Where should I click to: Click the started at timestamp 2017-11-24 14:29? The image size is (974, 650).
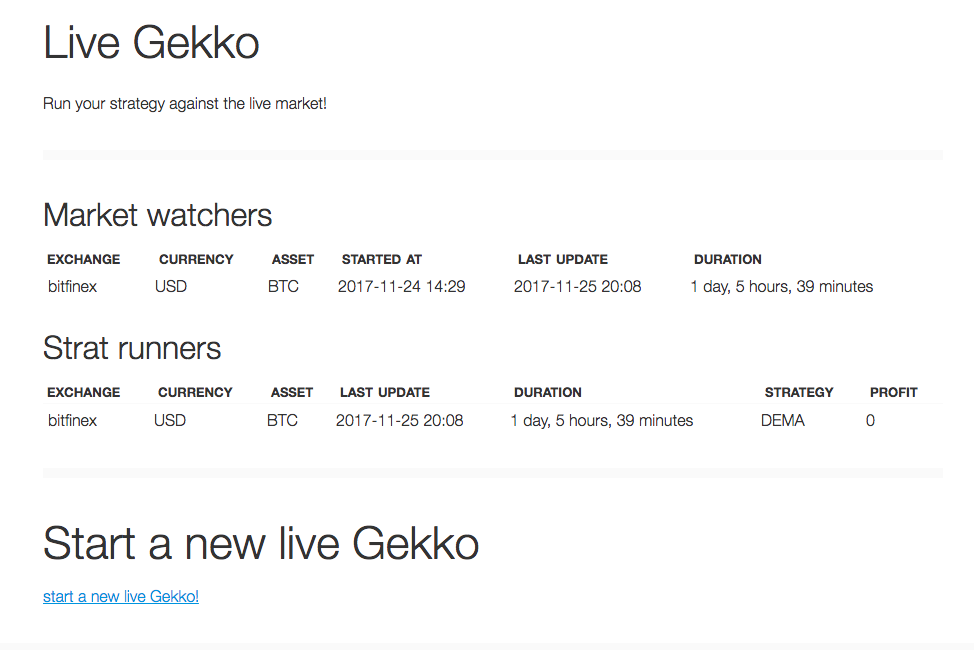[x=401, y=286]
